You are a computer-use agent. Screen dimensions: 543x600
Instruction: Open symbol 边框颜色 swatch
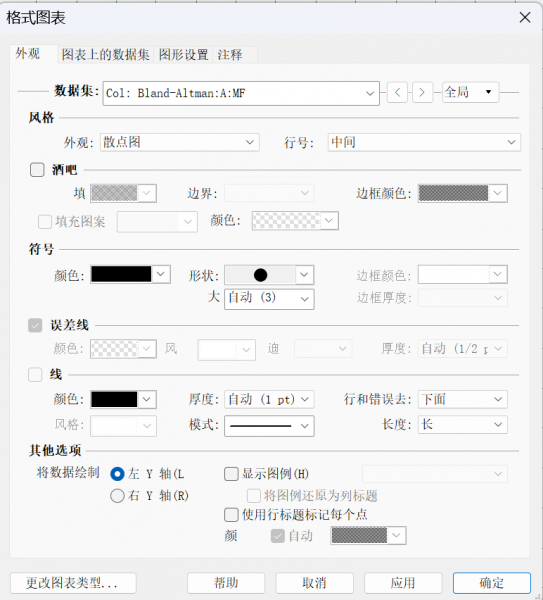coord(463,274)
